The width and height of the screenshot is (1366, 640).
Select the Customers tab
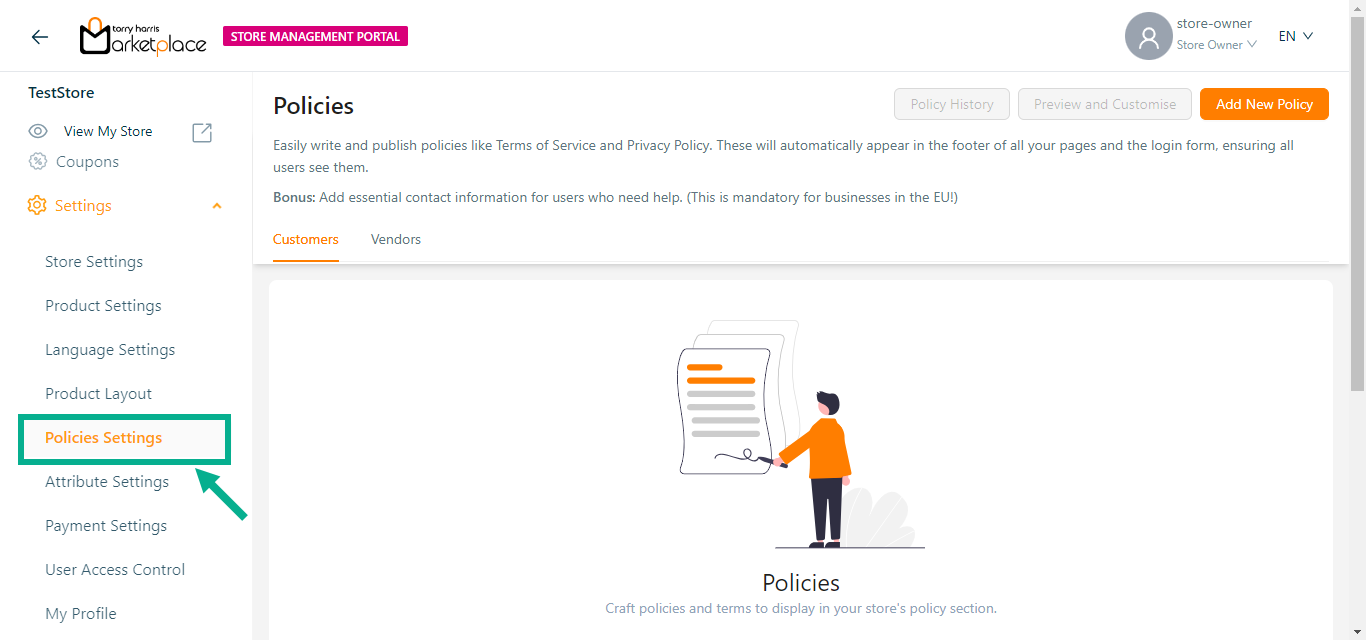[x=306, y=239]
